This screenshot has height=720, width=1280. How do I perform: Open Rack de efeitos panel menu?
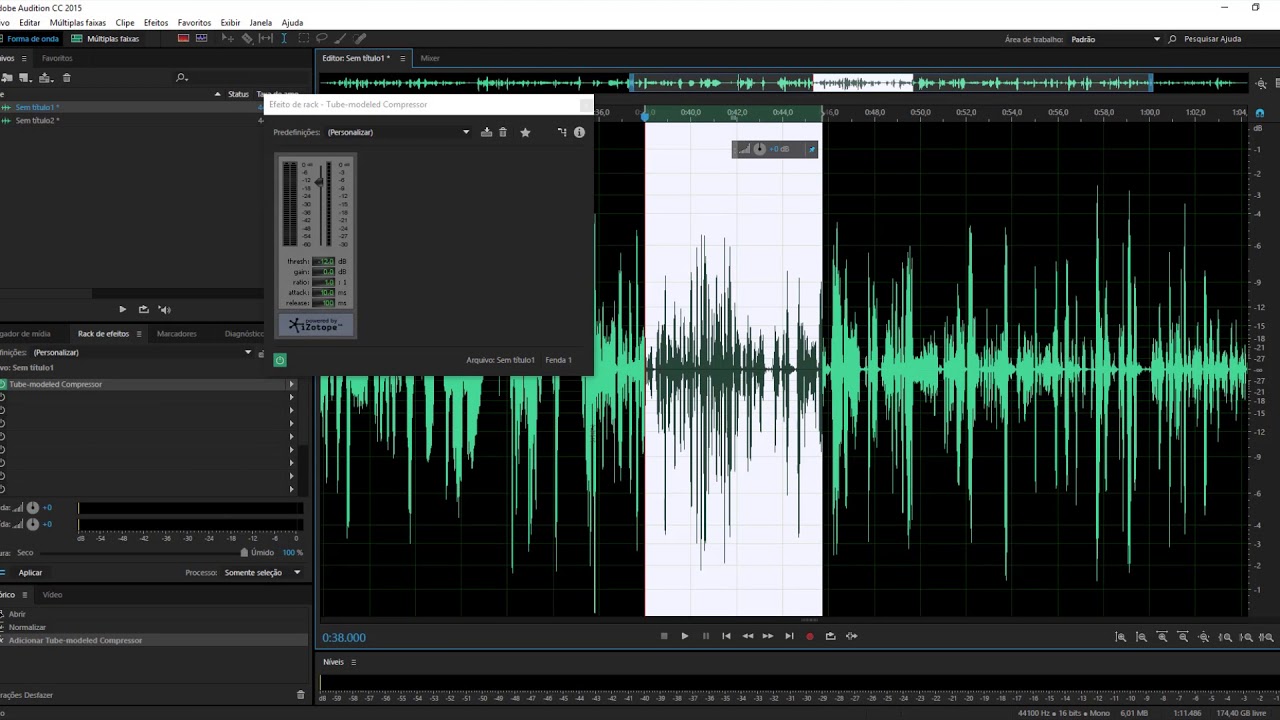pos(139,334)
